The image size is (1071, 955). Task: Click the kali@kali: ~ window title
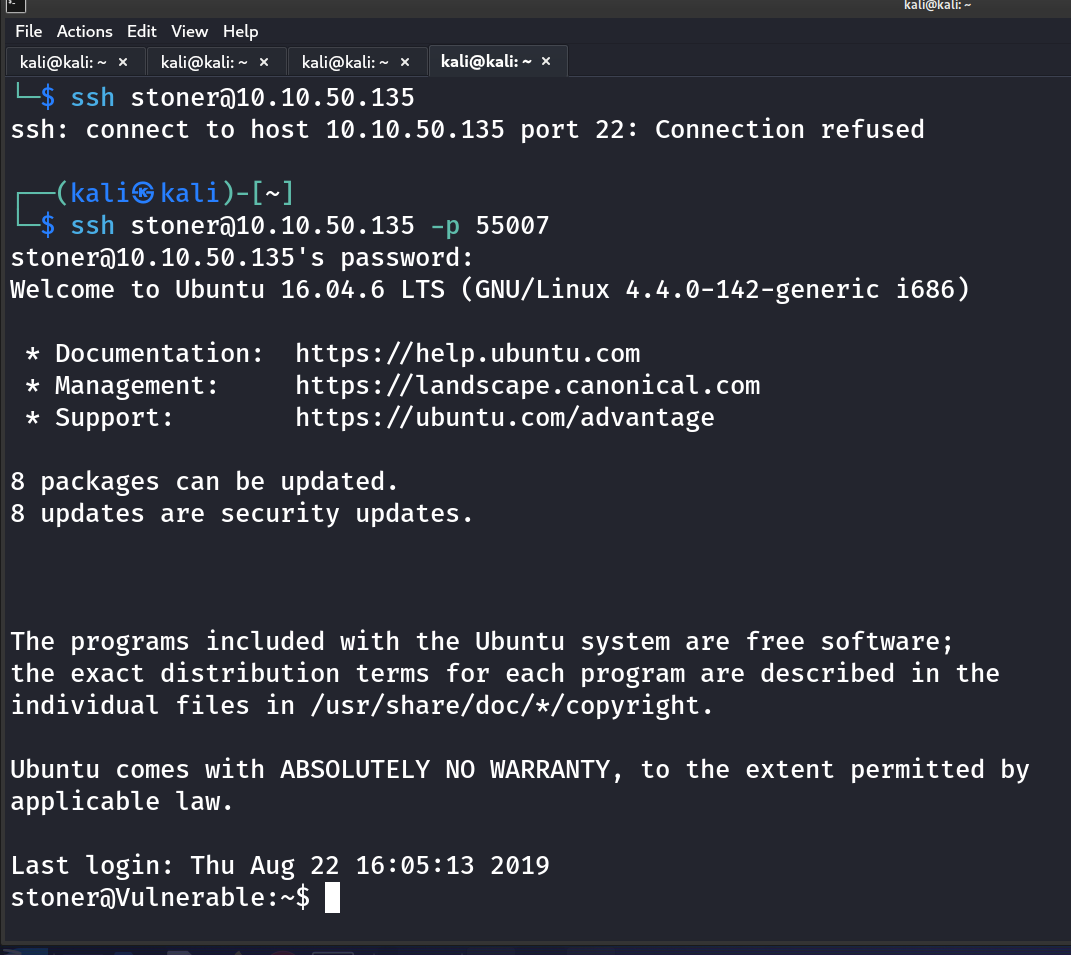(937, 6)
